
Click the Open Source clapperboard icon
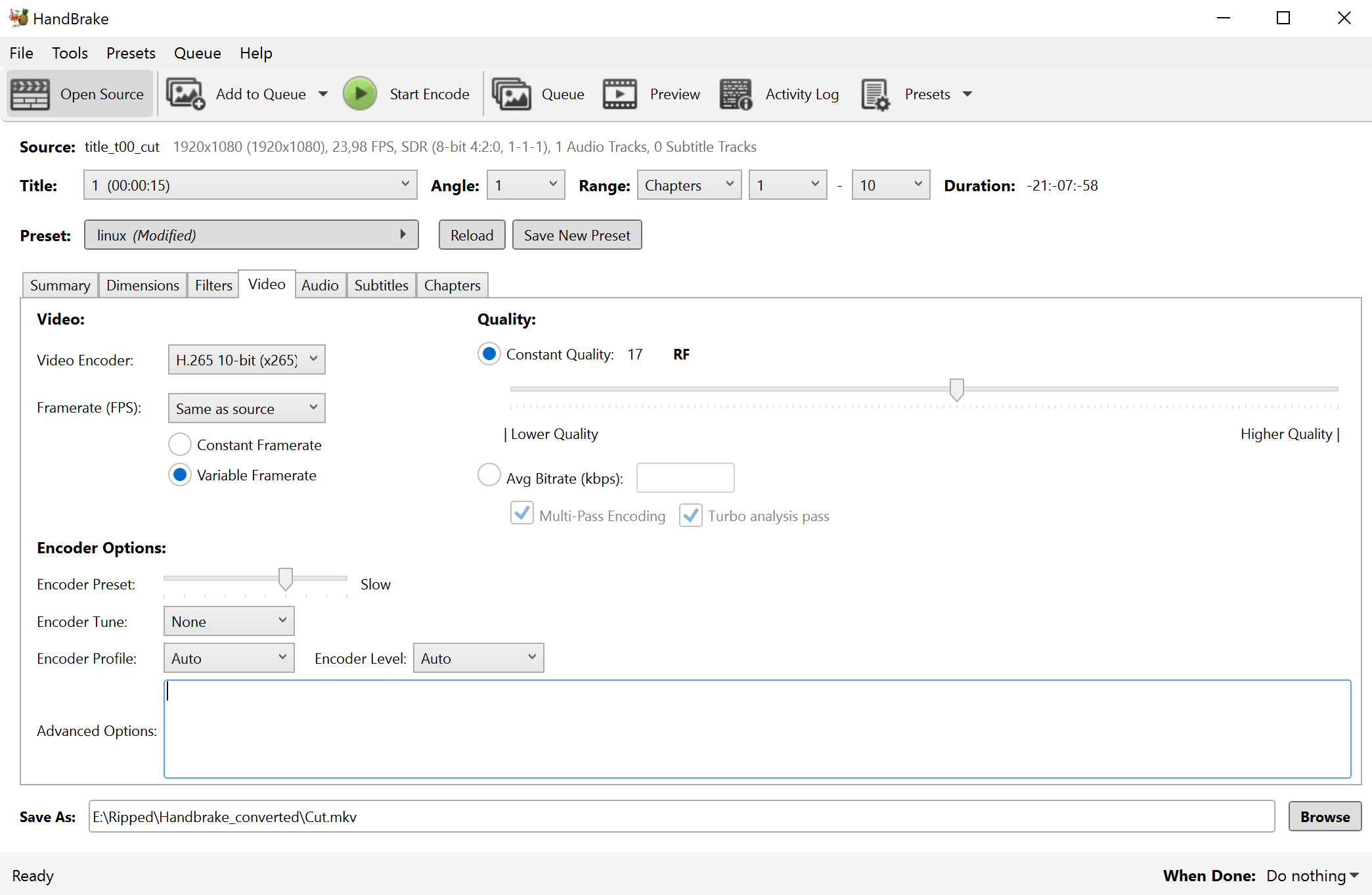pos(30,95)
